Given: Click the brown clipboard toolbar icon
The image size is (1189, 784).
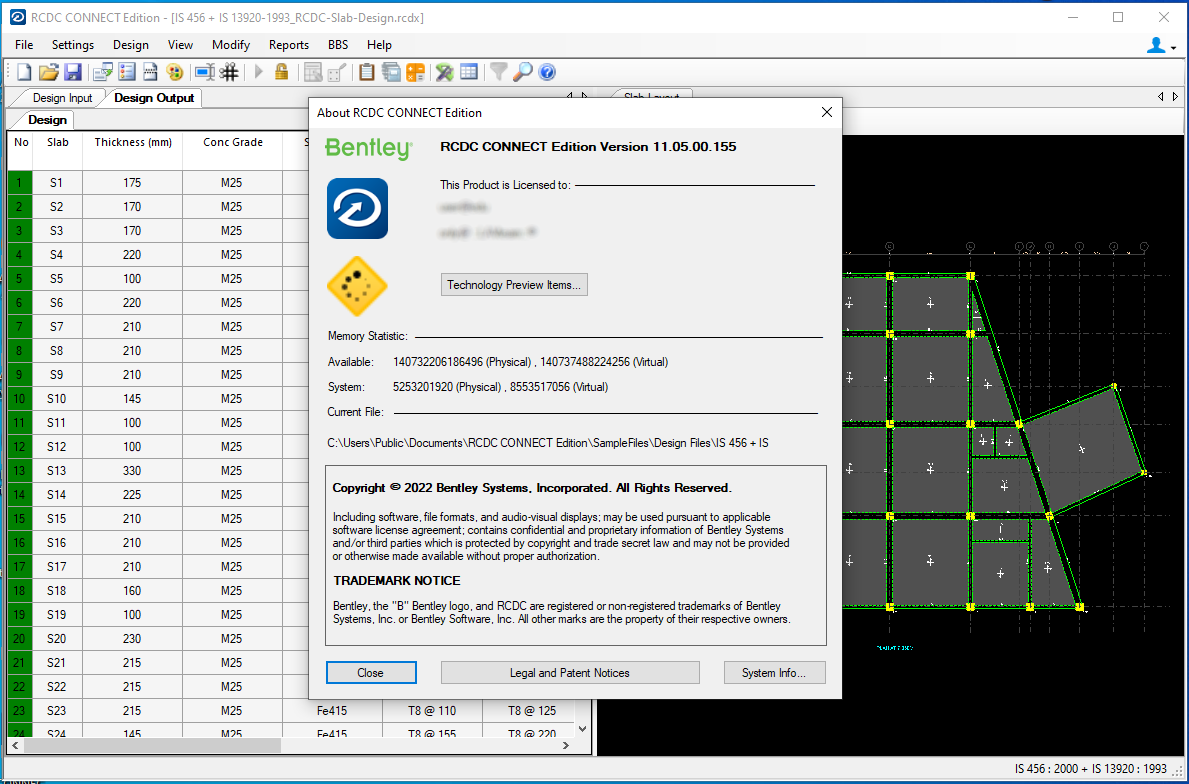Looking at the screenshot, I should click(x=367, y=72).
